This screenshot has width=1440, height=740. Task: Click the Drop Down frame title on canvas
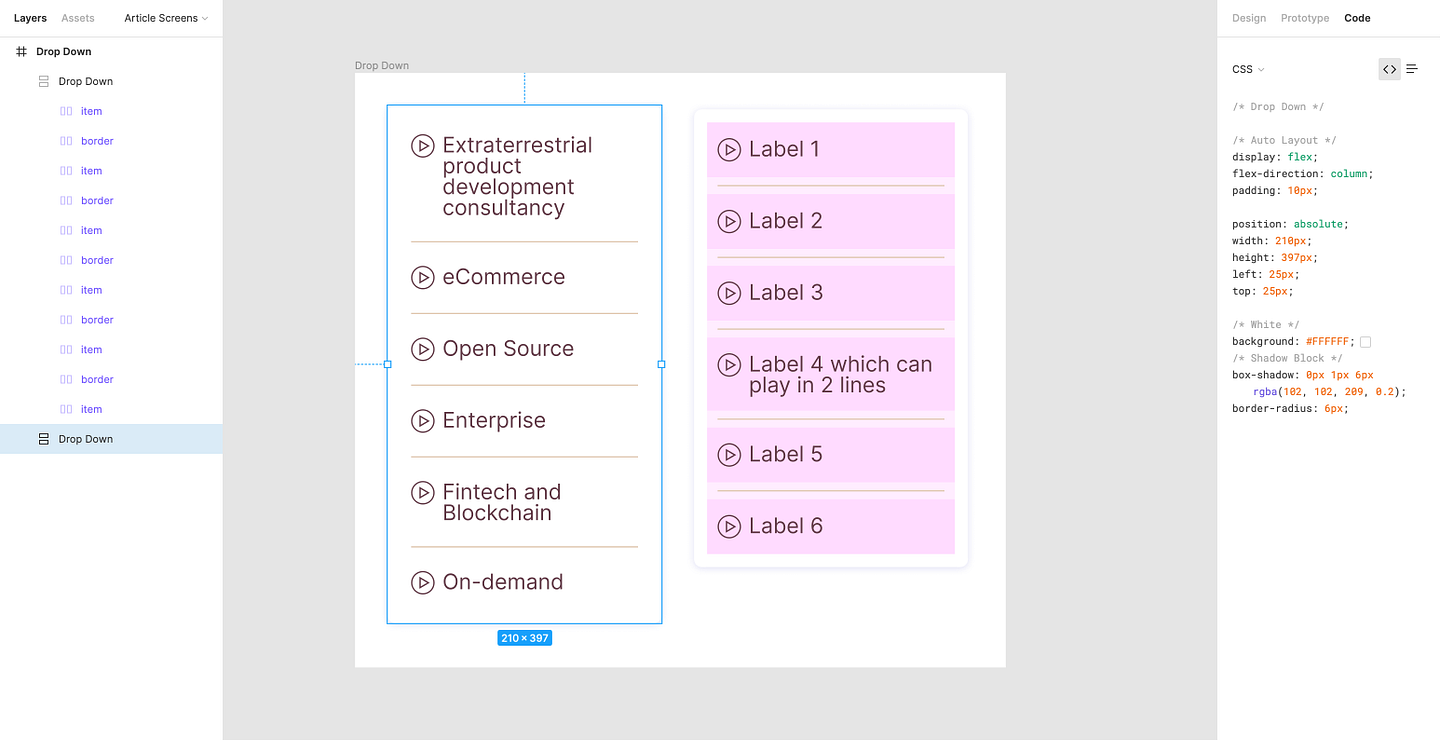tap(382, 66)
